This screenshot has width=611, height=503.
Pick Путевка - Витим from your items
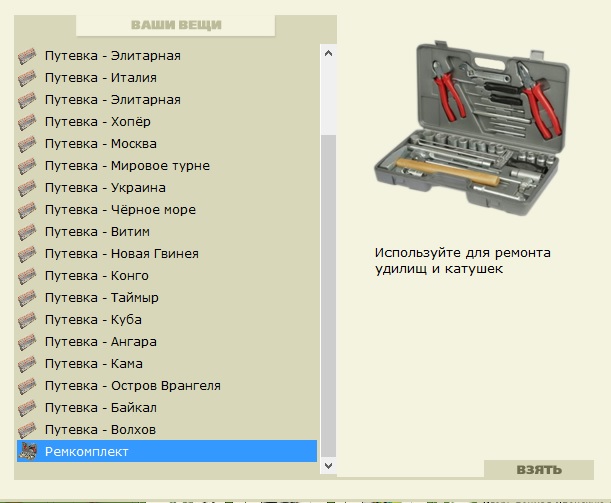coord(167,232)
